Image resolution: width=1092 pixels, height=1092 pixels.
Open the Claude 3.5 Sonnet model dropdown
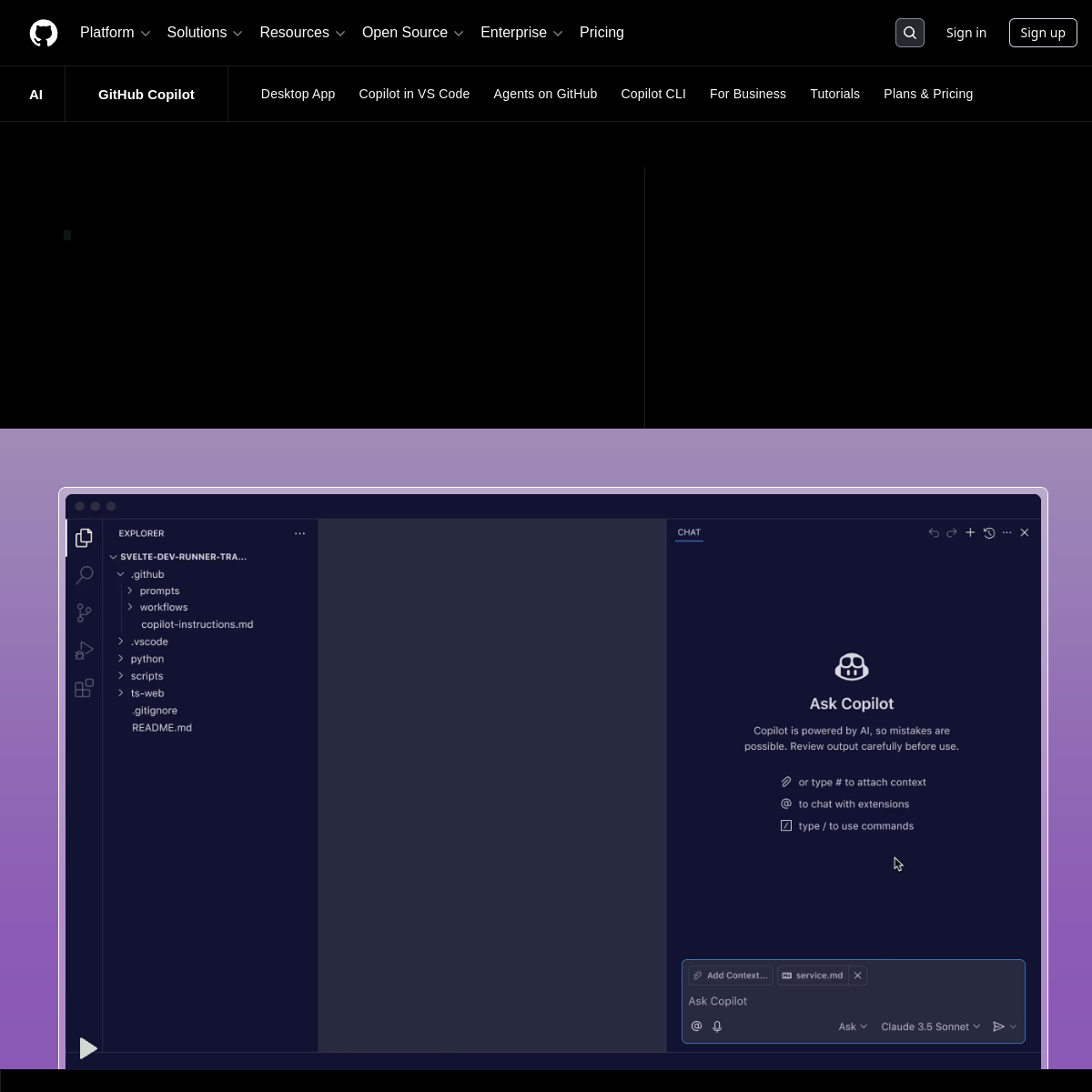point(930,1026)
